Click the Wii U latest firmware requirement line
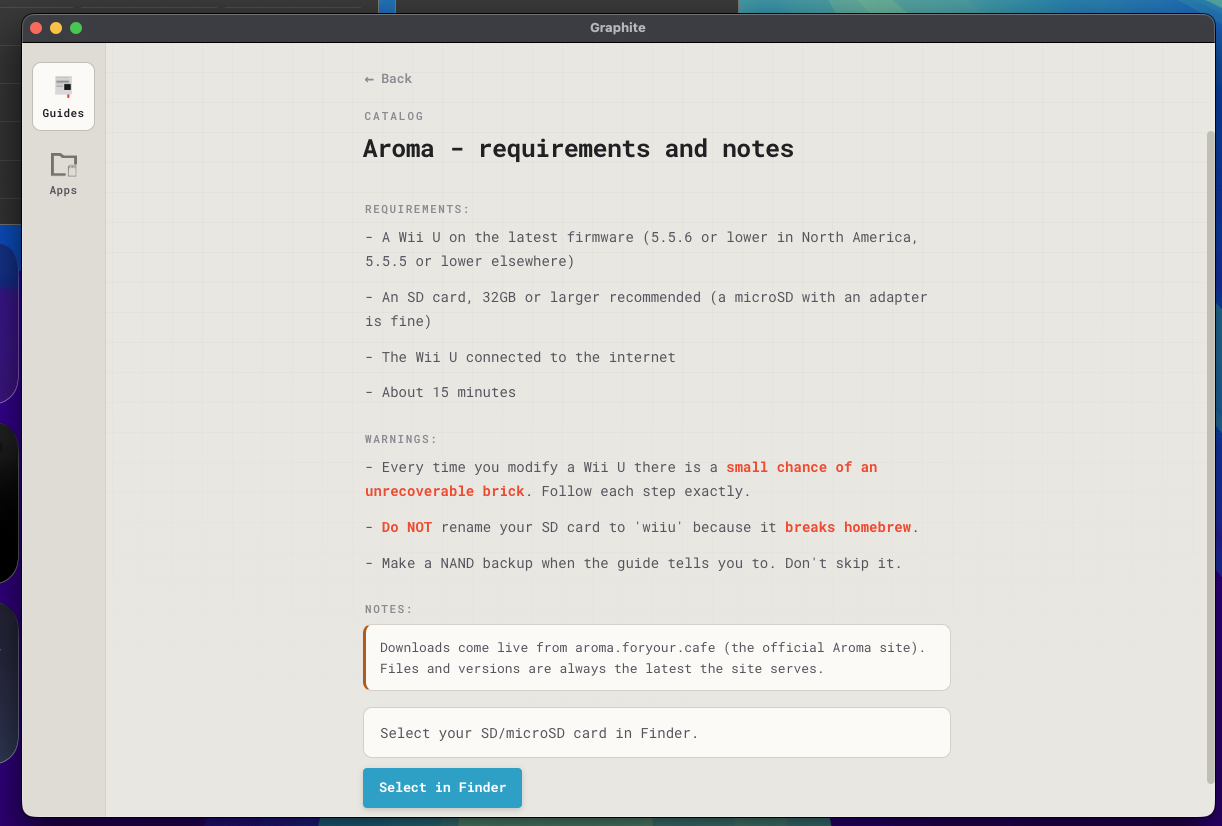Screen dimensions: 1222x826 641,249
